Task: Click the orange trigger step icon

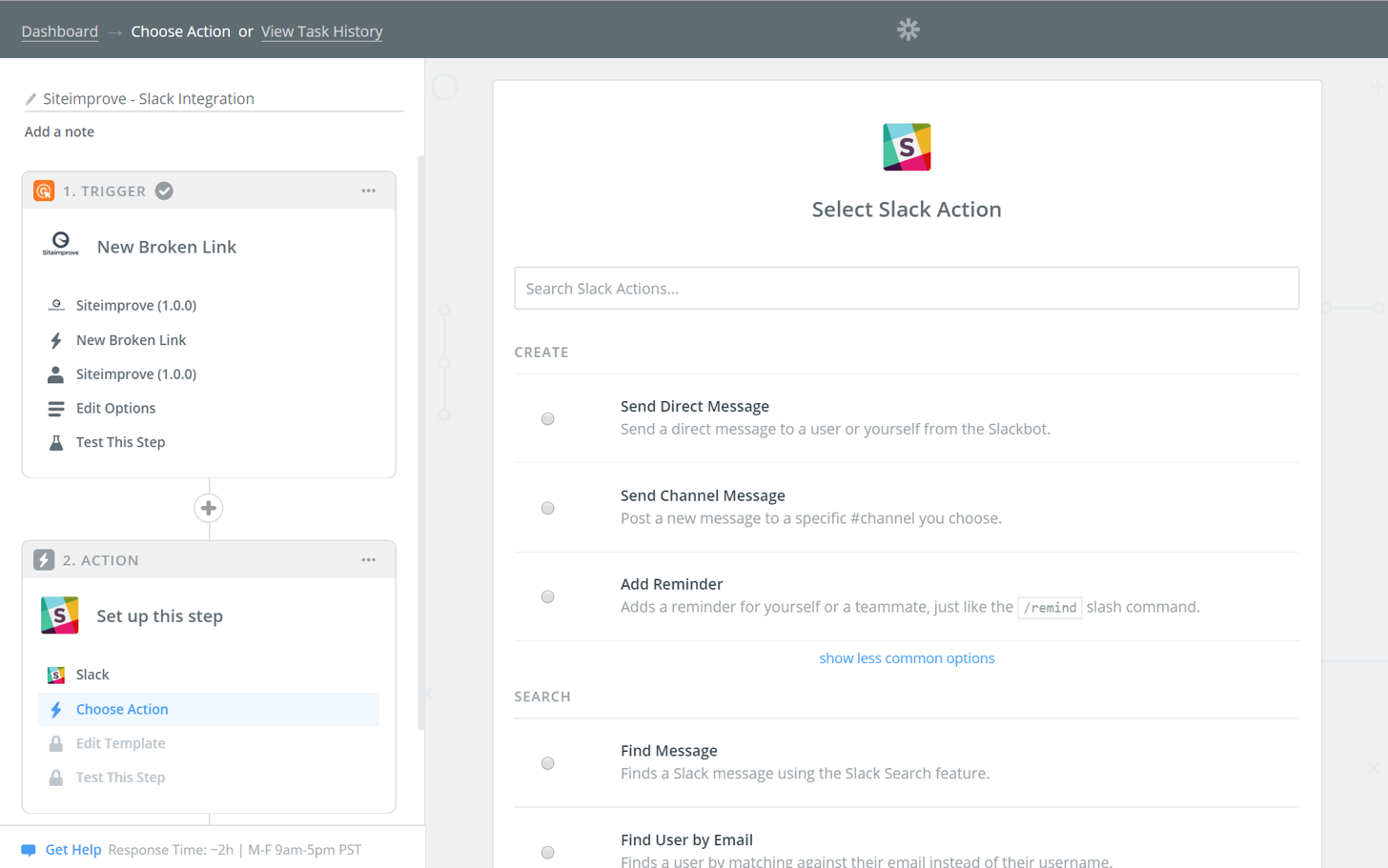Action: [x=44, y=191]
